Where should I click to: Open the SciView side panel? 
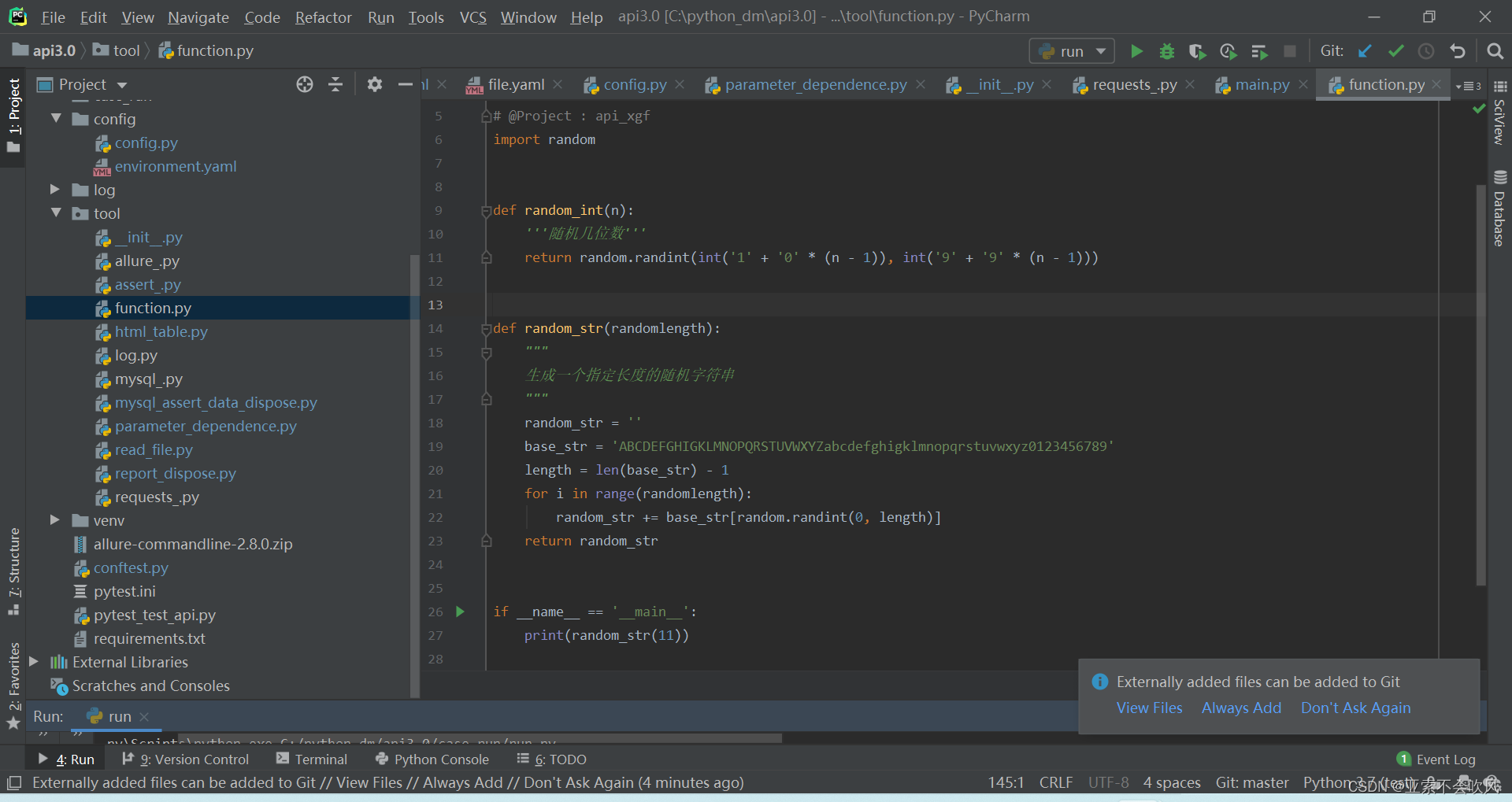(x=1499, y=113)
